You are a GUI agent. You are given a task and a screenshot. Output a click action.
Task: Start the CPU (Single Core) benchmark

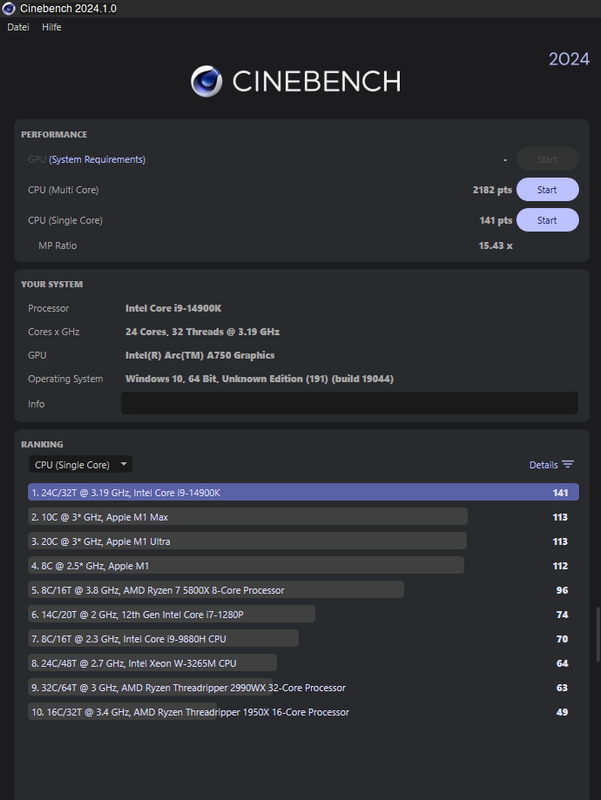point(547,220)
